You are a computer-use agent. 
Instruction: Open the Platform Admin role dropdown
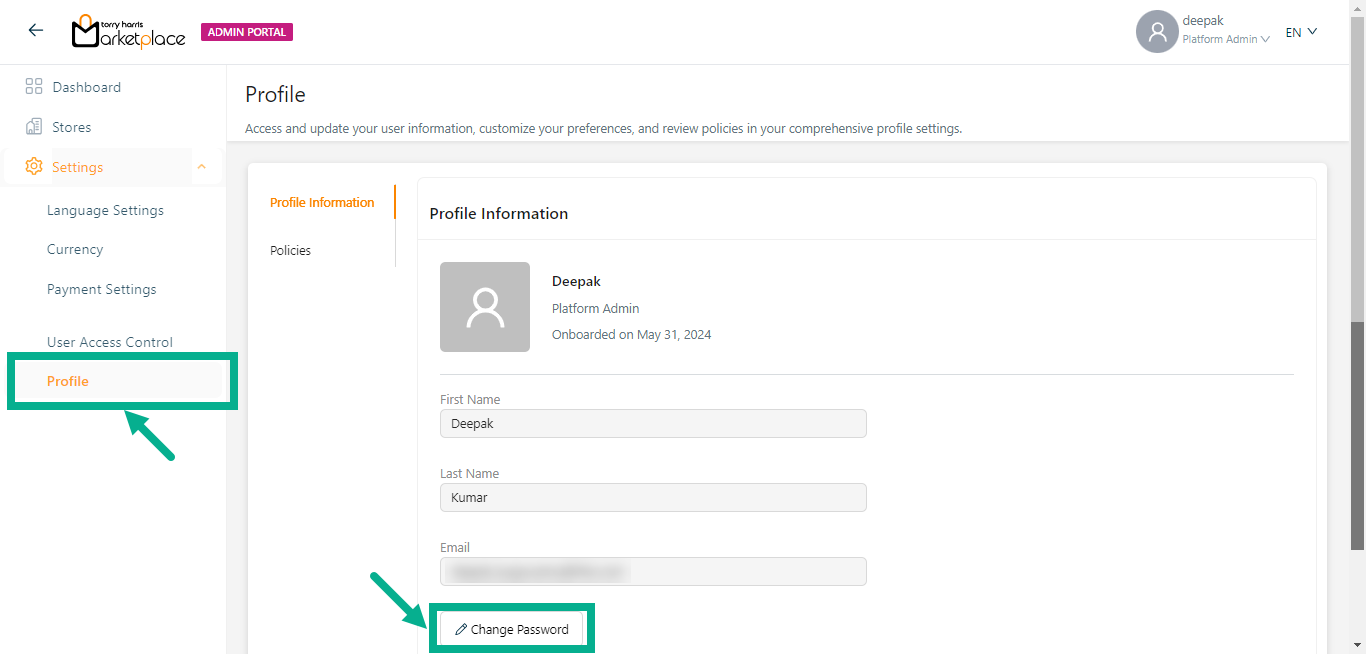tap(1226, 40)
